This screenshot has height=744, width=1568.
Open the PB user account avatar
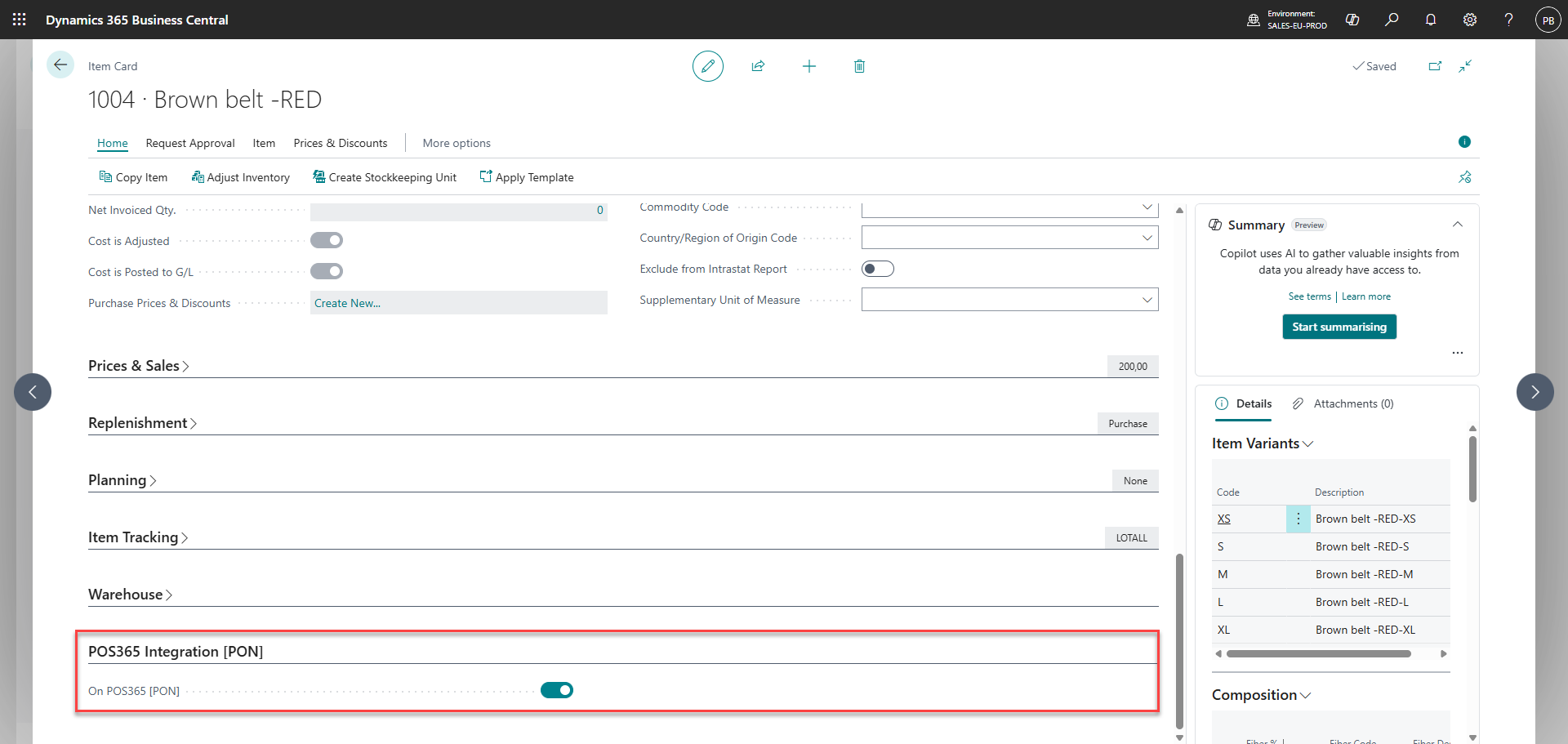click(1548, 20)
